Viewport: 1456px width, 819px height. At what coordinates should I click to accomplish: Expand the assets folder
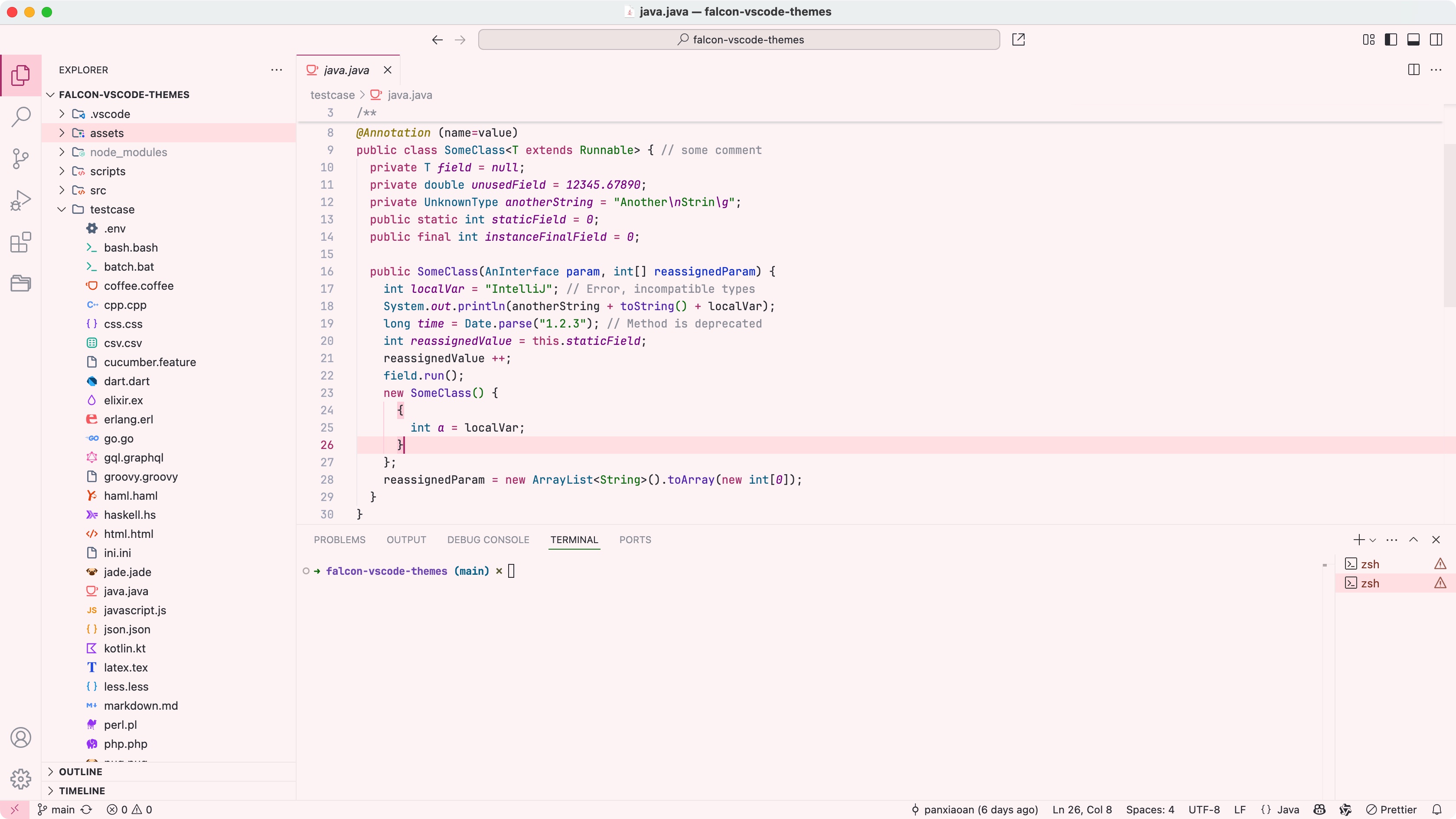[106, 133]
